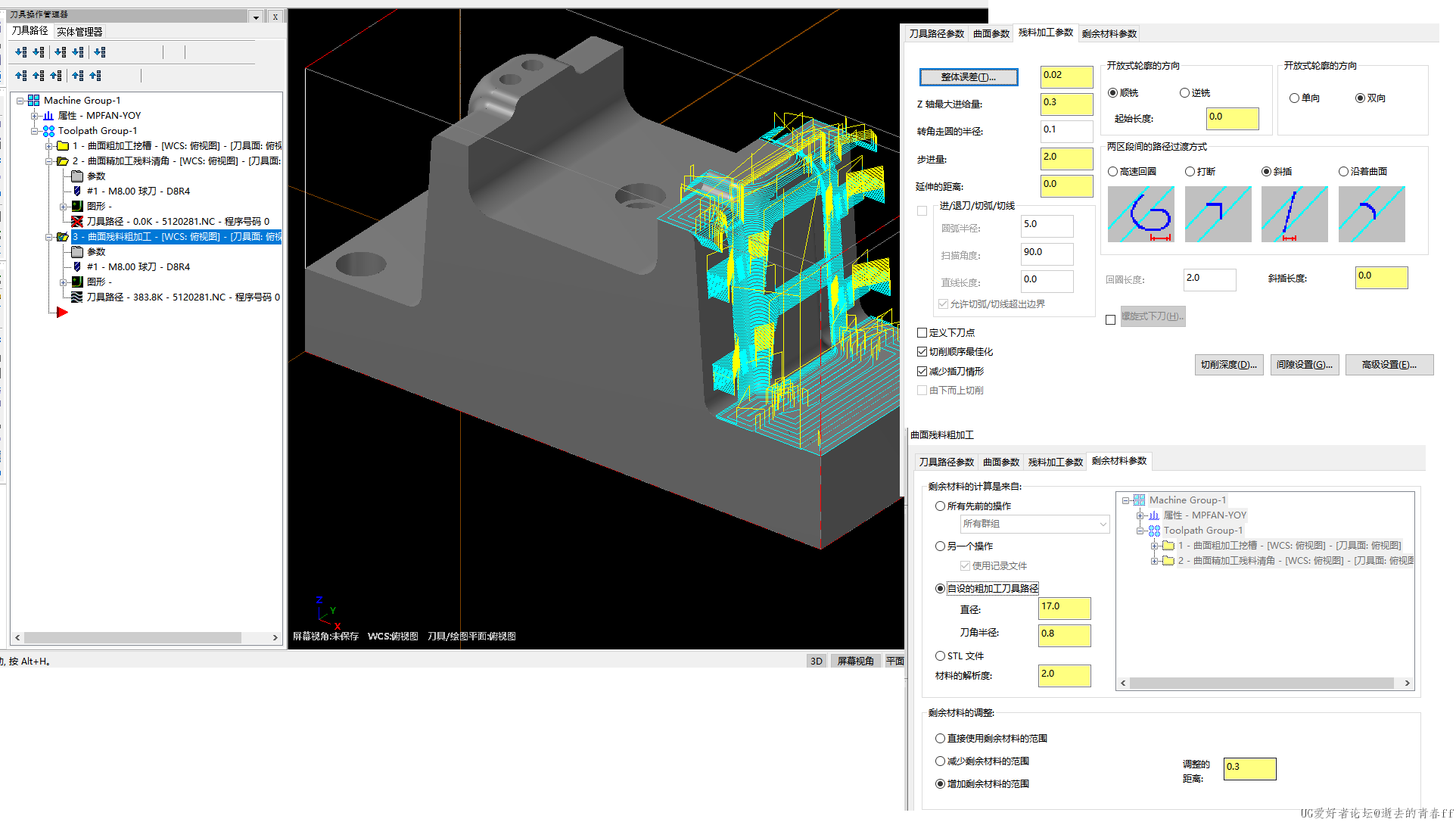Screen dimensions: 1456x822
Task: Select the 单向 radio button
Action: (1294, 98)
